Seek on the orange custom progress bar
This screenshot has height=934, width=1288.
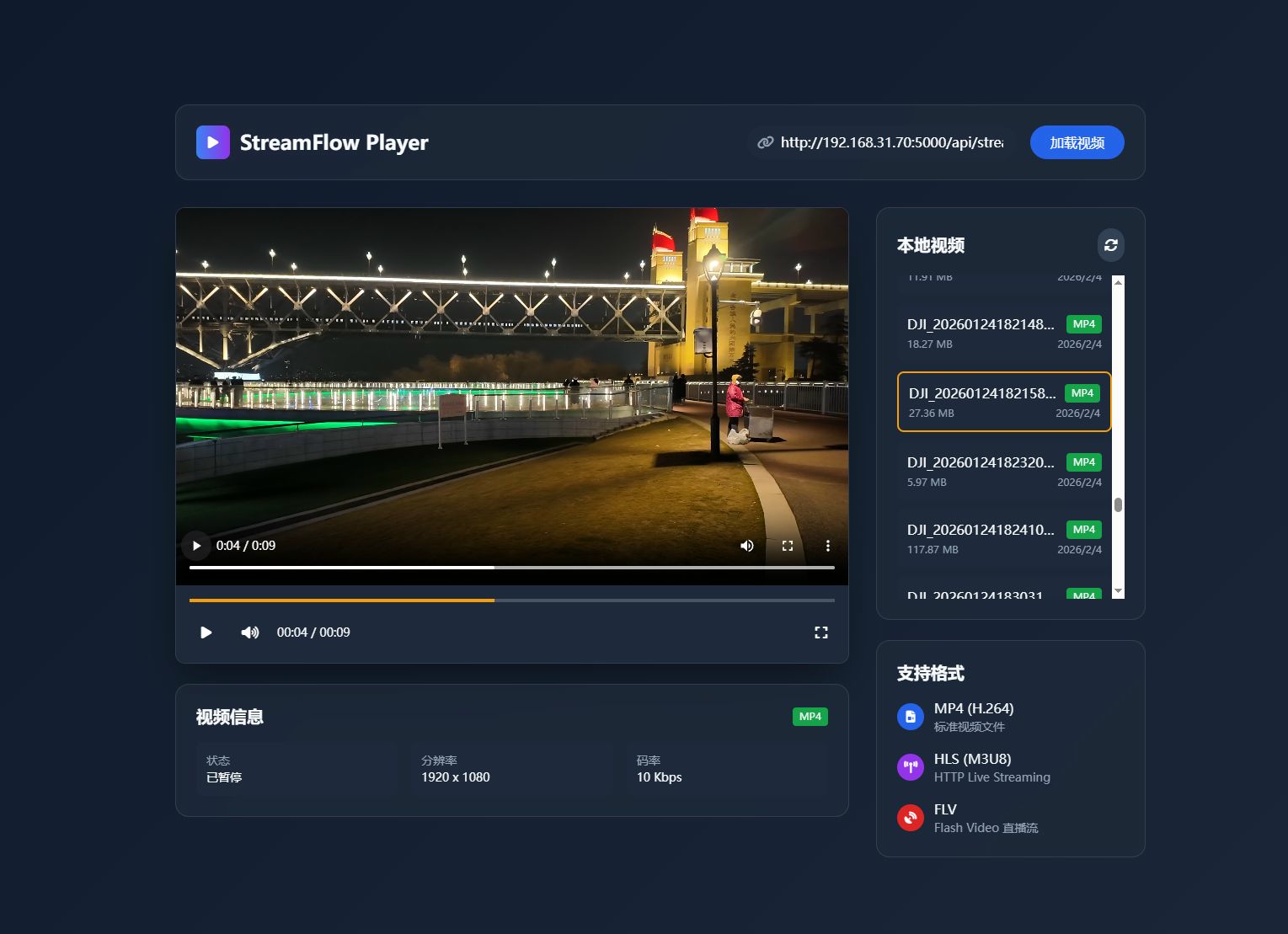click(512, 600)
